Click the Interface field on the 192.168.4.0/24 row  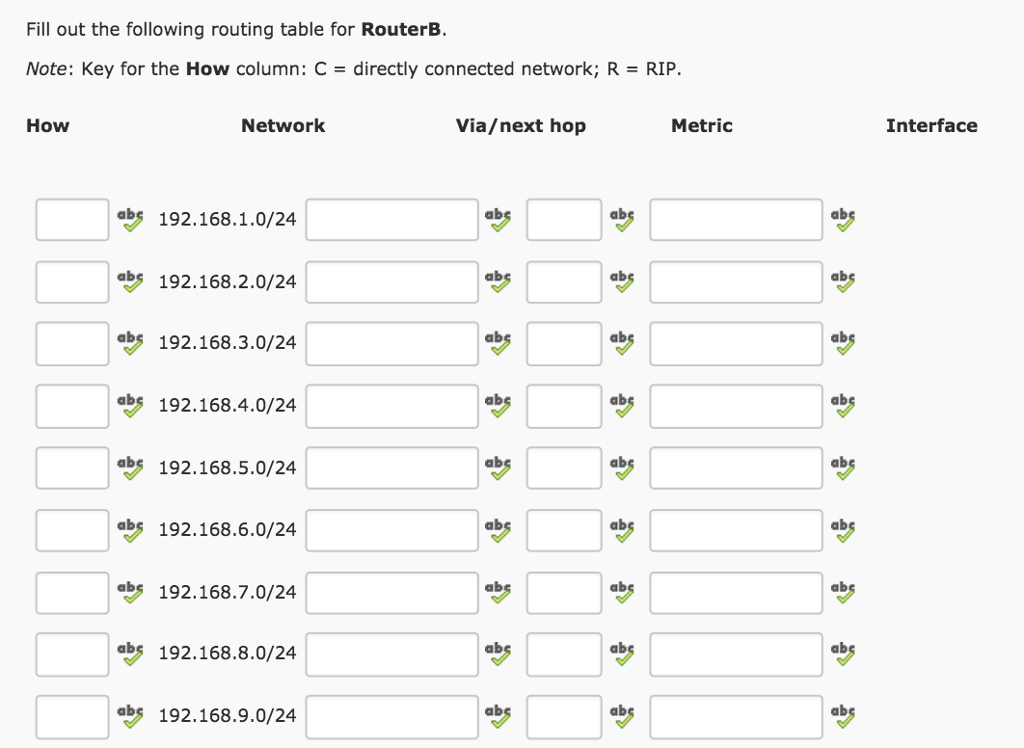735,405
